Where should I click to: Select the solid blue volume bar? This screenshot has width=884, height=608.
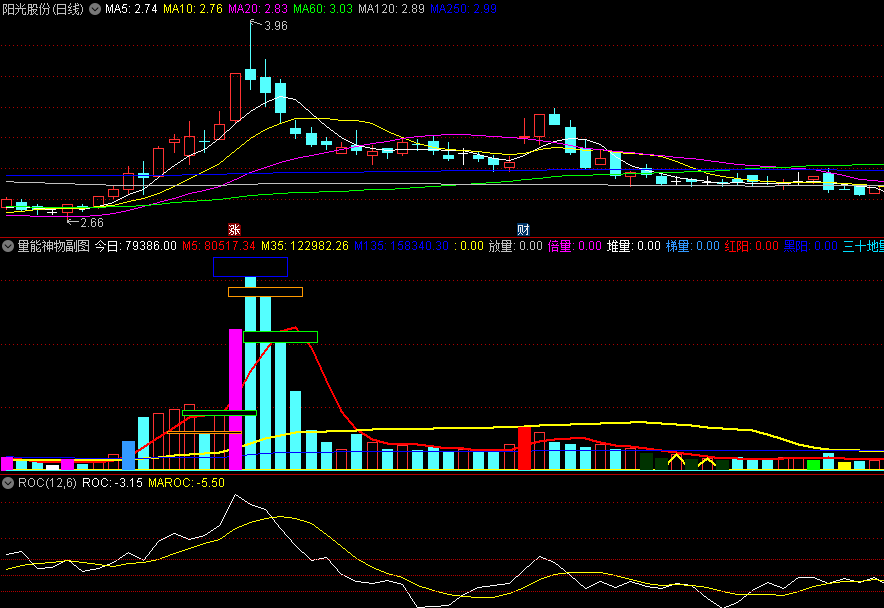129,456
